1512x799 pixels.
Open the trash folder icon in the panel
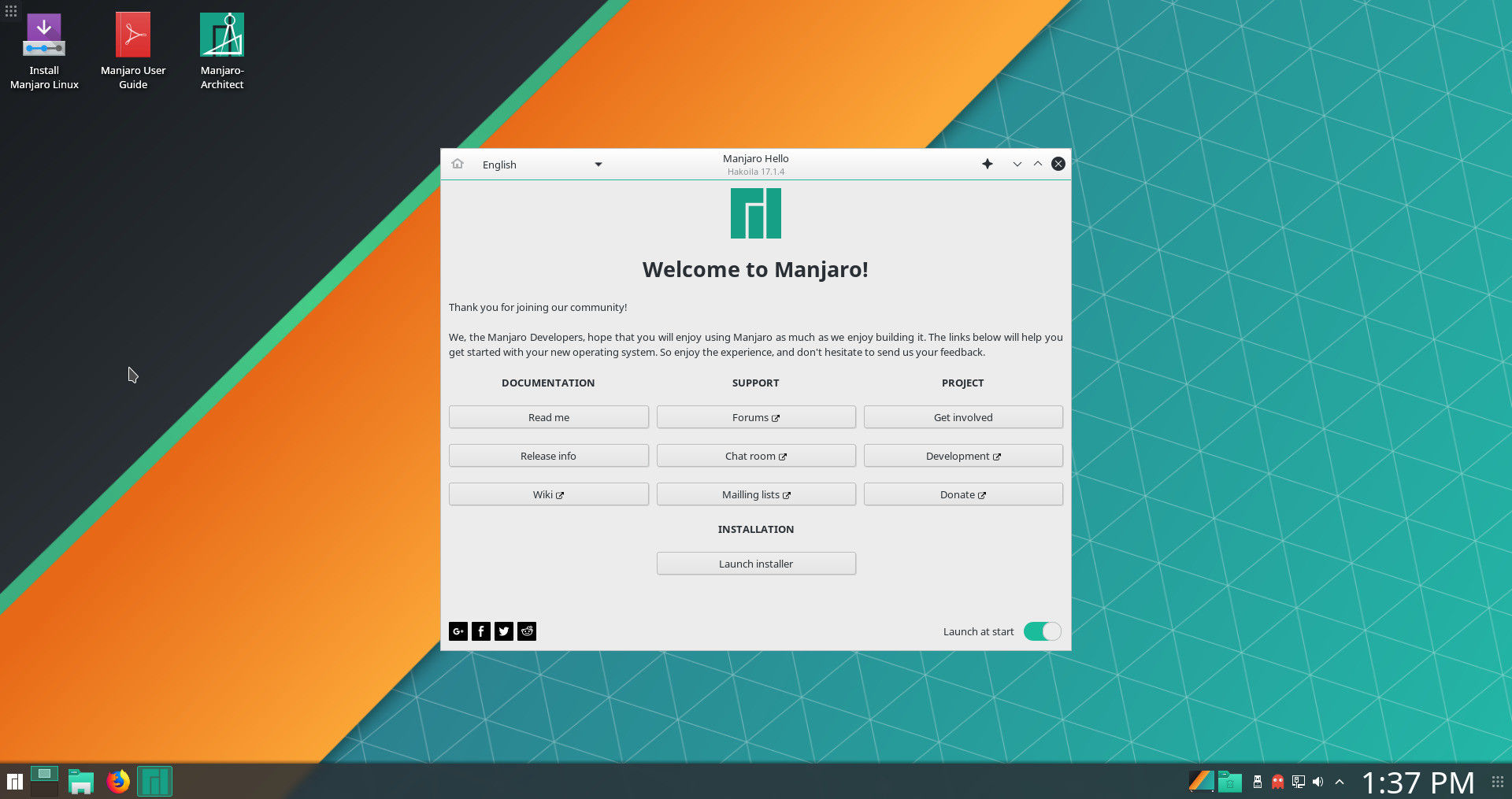[x=1230, y=782]
